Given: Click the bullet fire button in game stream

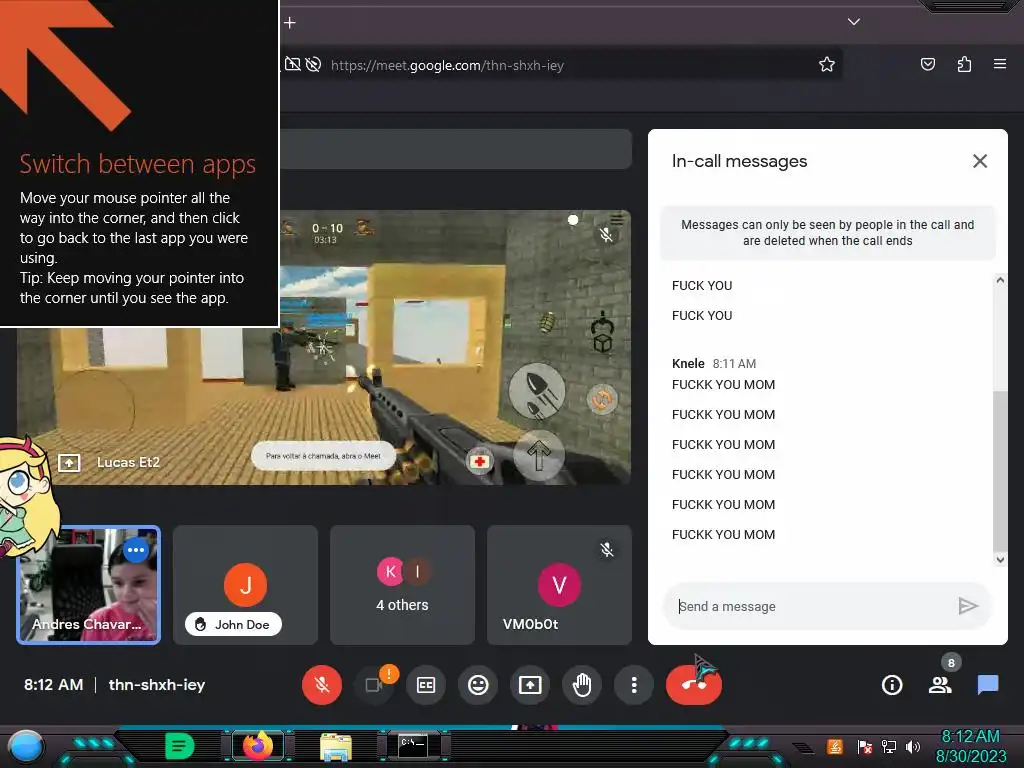Looking at the screenshot, I should point(537,391).
